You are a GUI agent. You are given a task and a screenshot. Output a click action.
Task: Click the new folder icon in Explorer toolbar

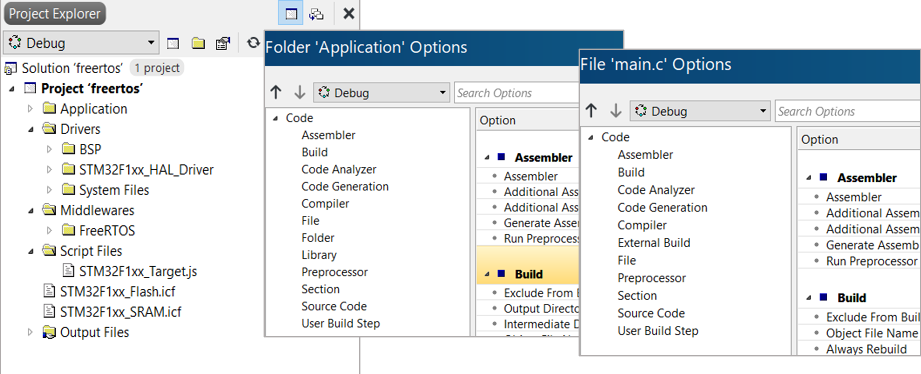click(x=199, y=43)
